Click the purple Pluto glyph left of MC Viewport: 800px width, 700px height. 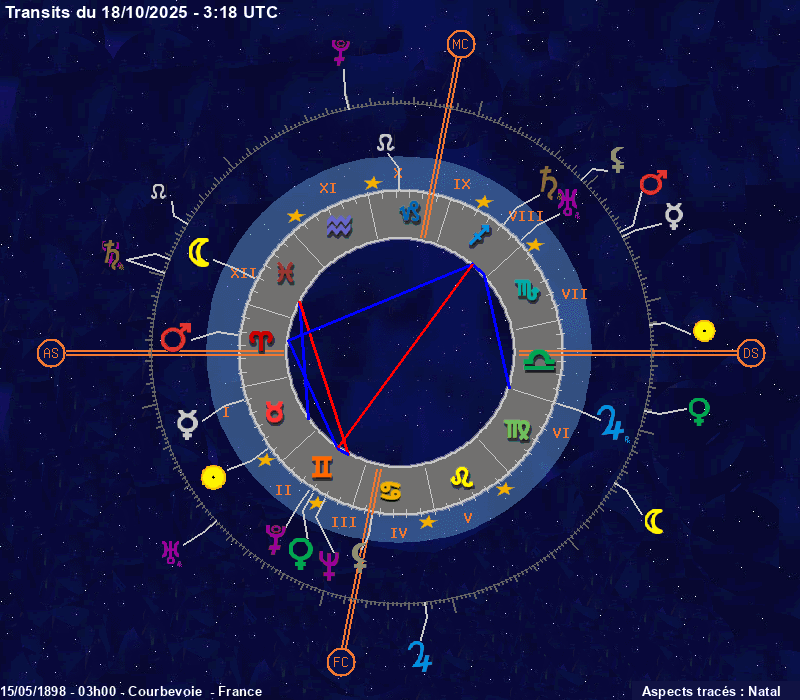[341, 52]
